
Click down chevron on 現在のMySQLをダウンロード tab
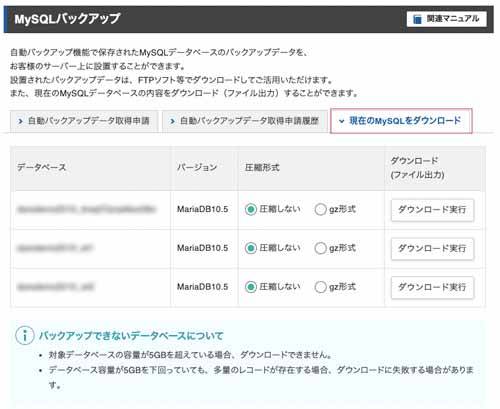pyautogui.click(x=341, y=121)
